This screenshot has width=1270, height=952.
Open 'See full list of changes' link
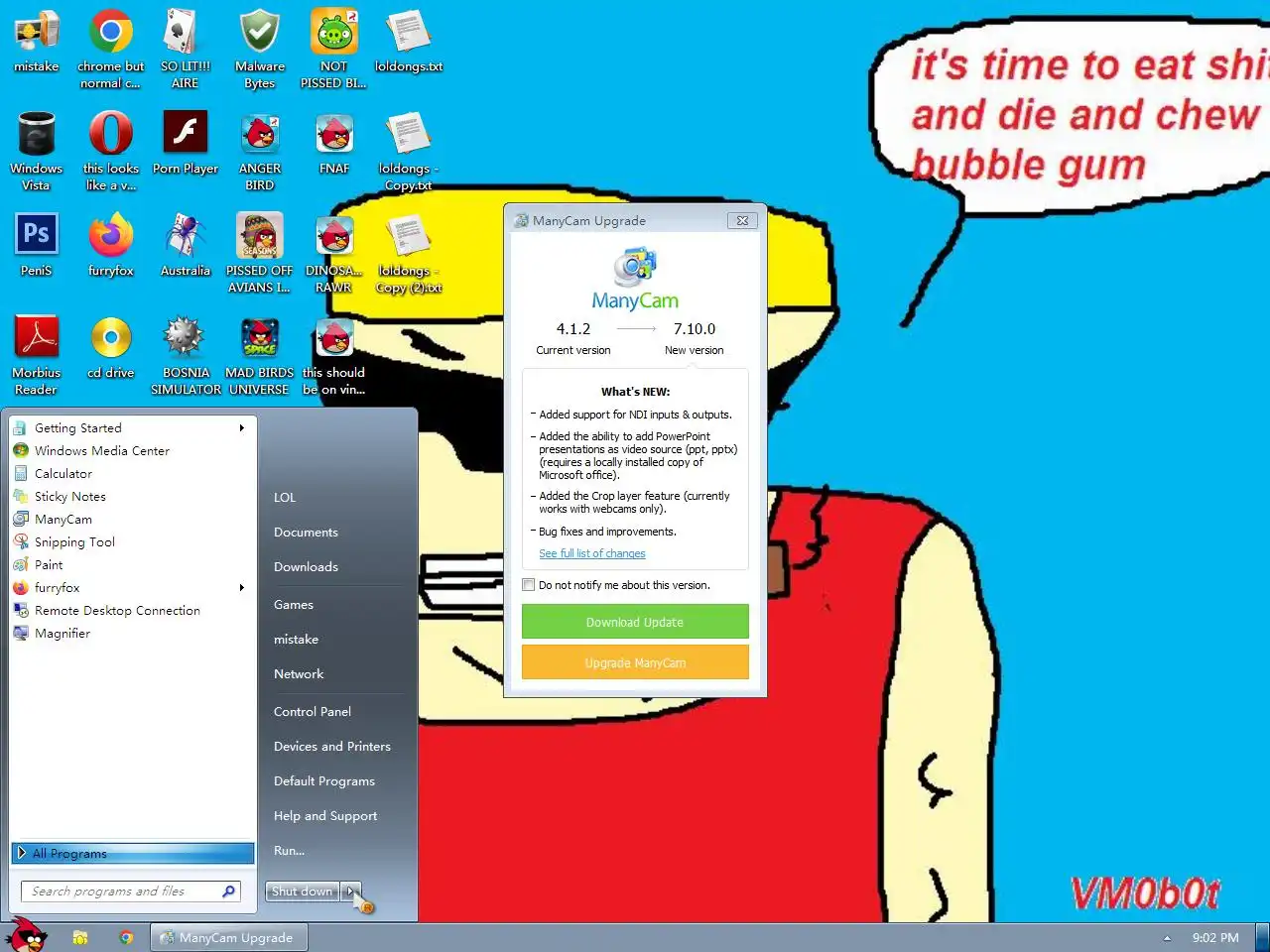[x=592, y=553]
